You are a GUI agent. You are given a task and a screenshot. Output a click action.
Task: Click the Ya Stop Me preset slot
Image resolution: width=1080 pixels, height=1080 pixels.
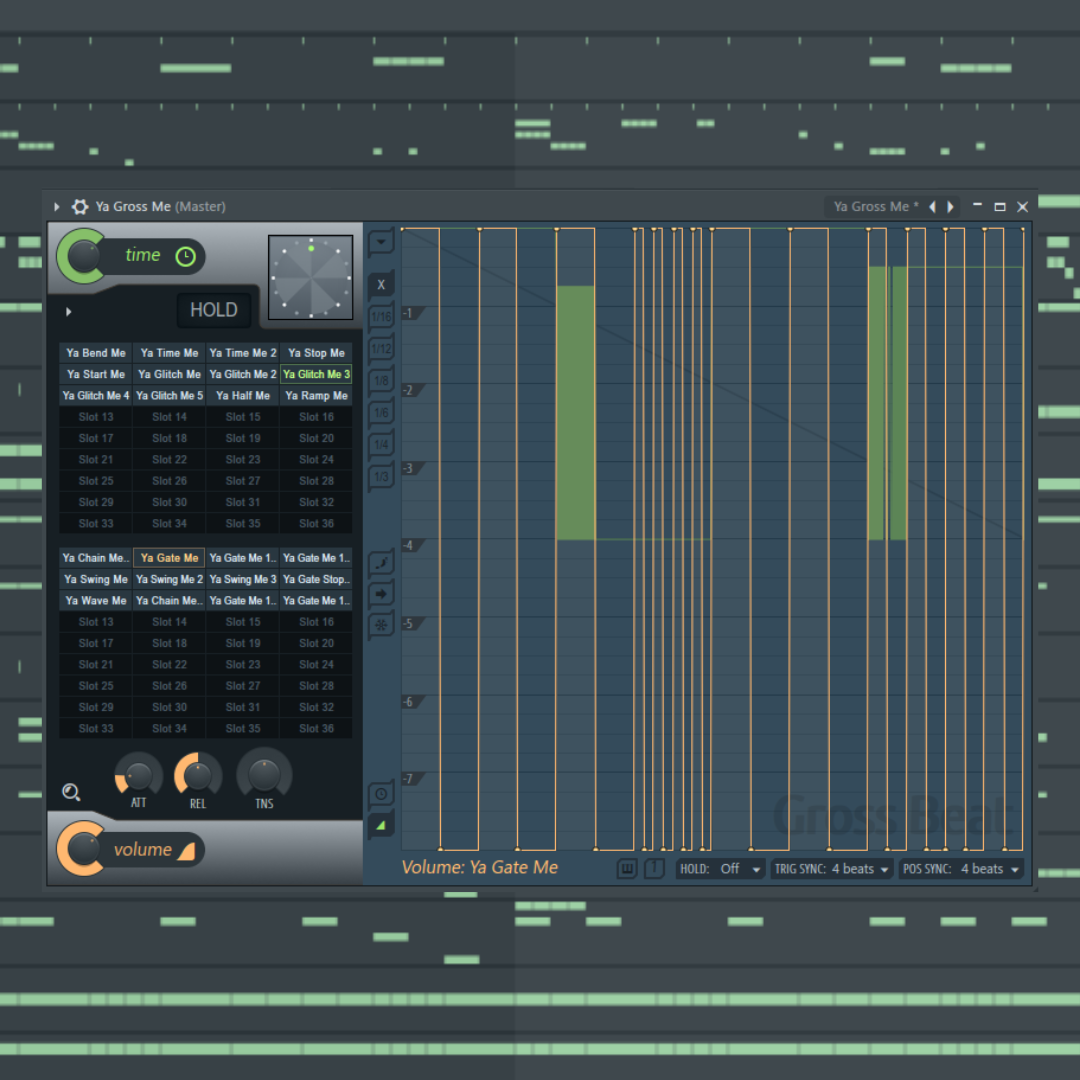pyautogui.click(x=315, y=352)
